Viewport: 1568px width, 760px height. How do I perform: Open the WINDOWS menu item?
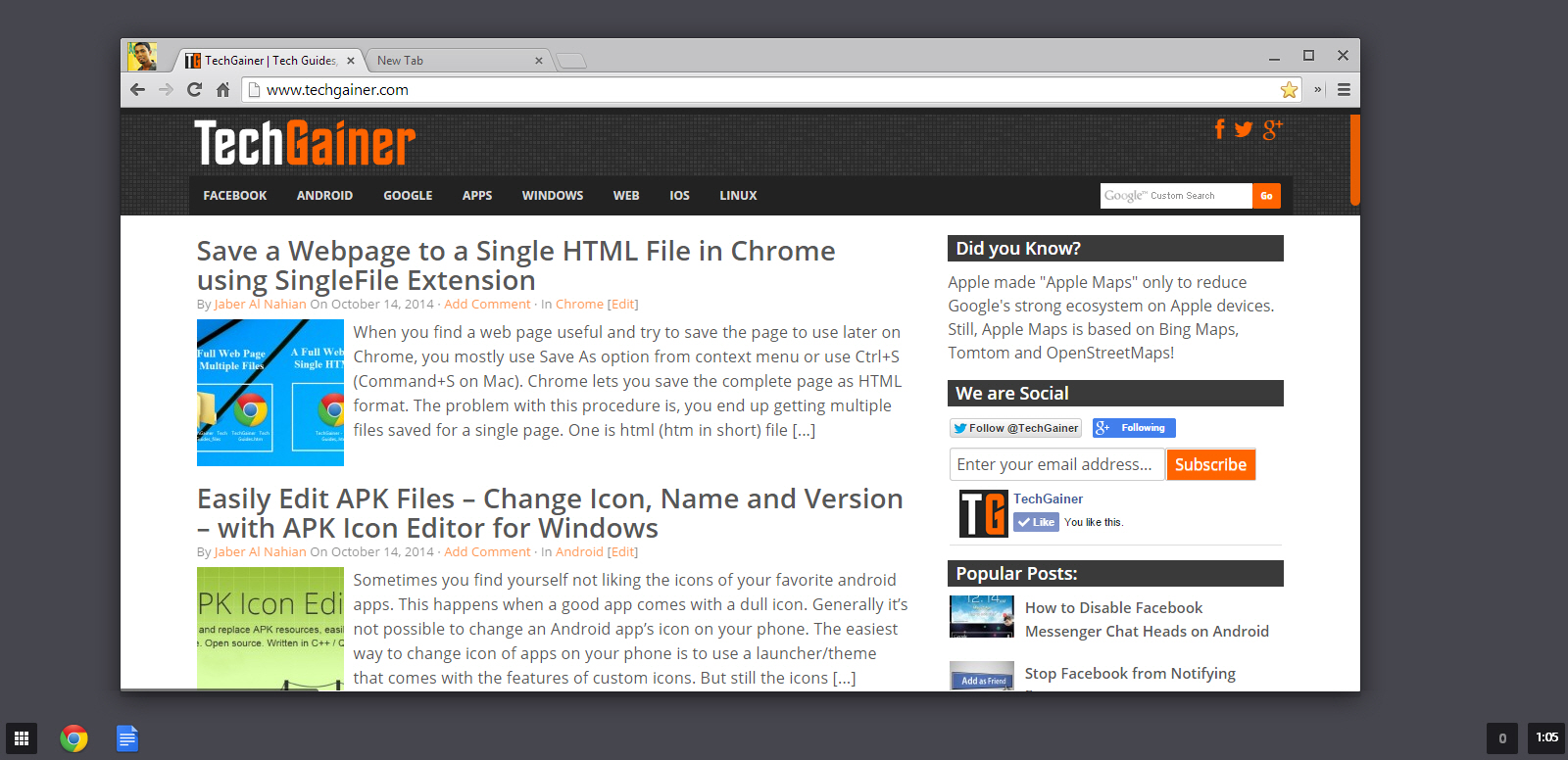tap(553, 196)
